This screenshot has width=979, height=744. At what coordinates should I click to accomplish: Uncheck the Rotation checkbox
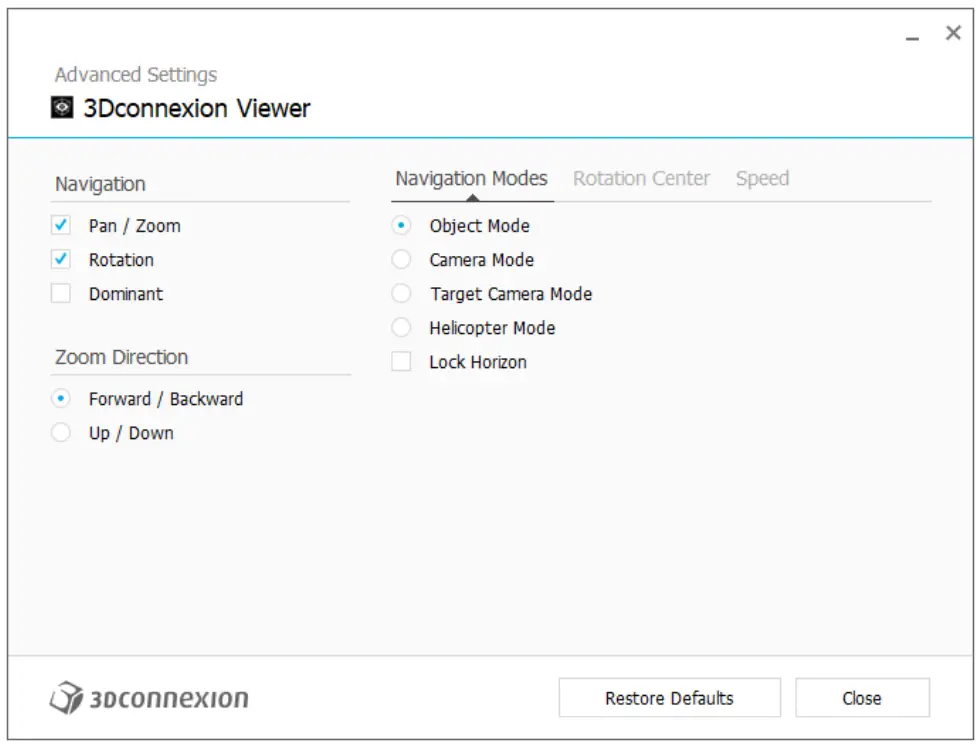[x=62, y=260]
